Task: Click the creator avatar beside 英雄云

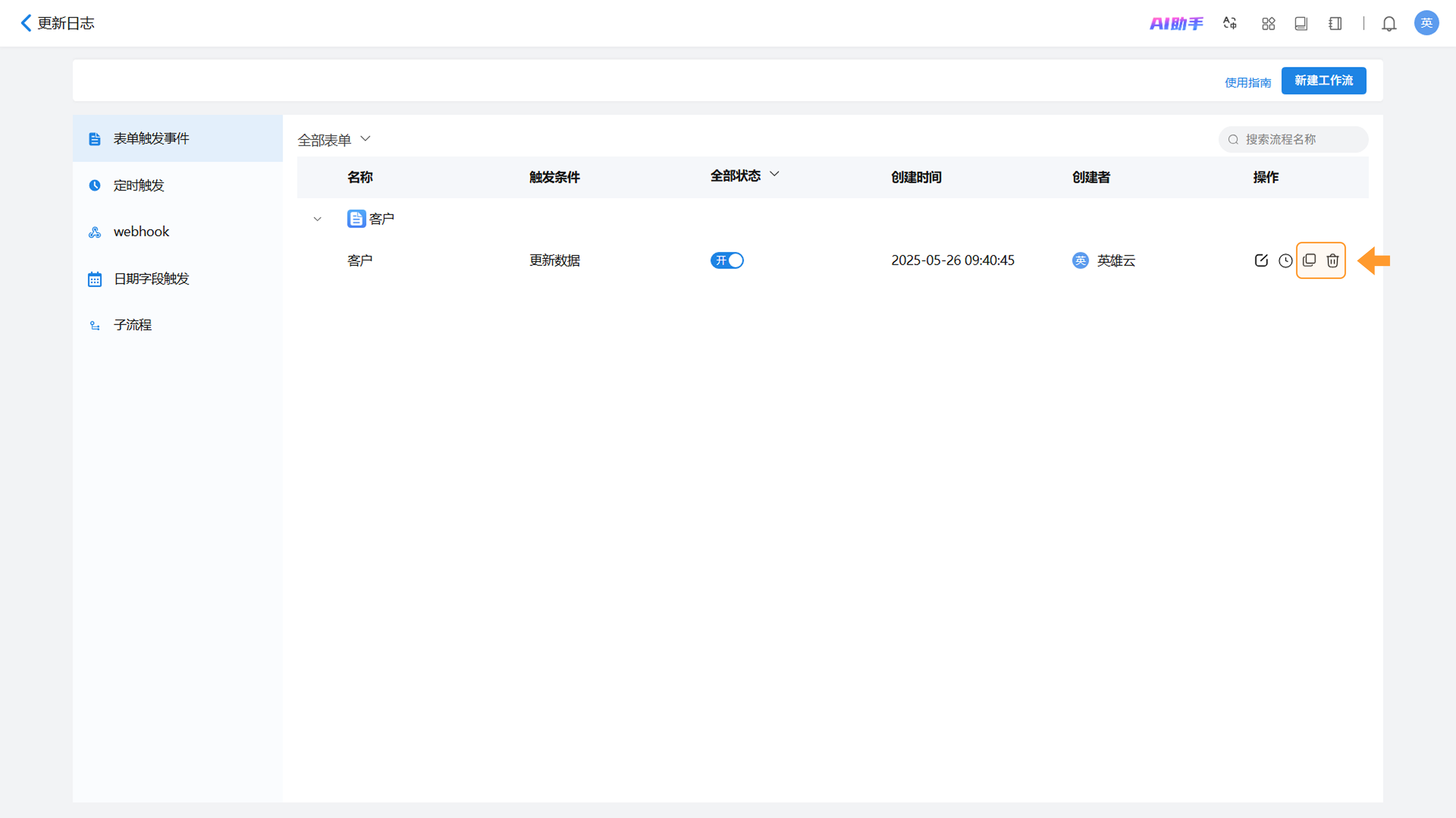Action: [x=1080, y=260]
